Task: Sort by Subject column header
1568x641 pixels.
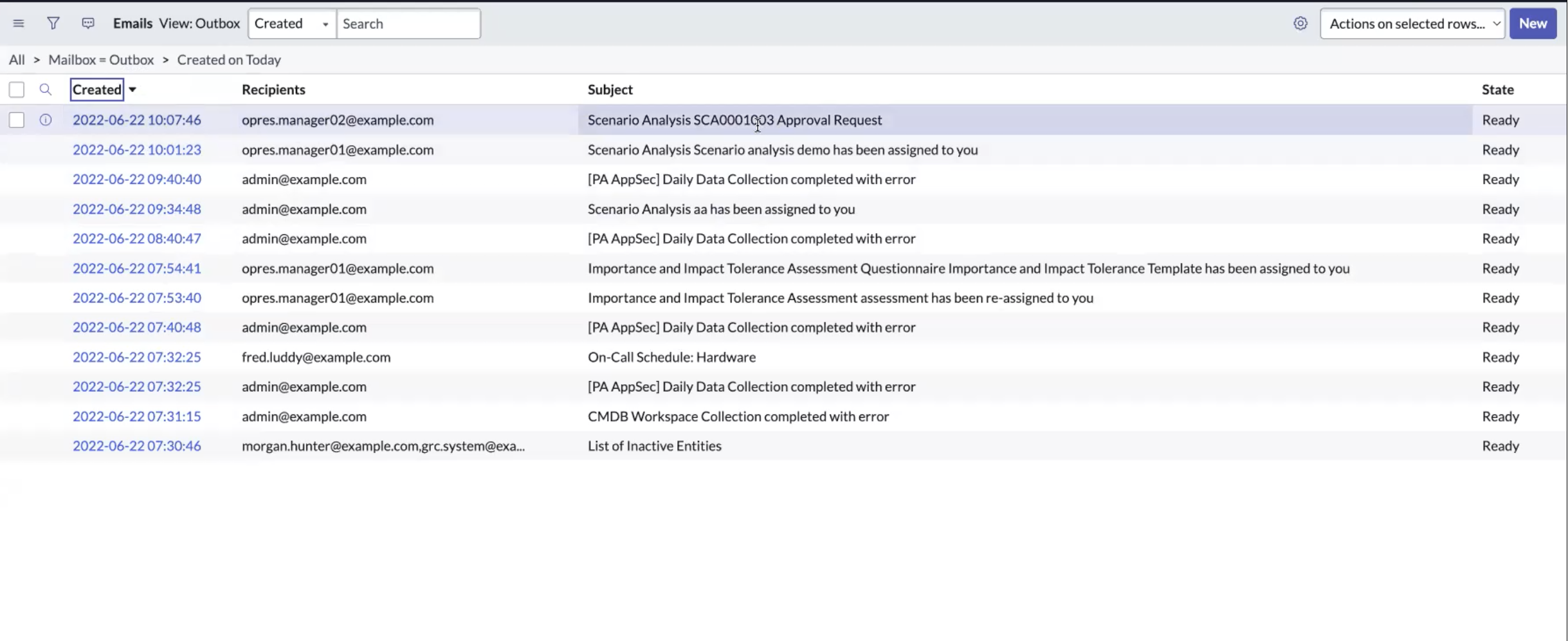Action: pyautogui.click(x=610, y=89)
